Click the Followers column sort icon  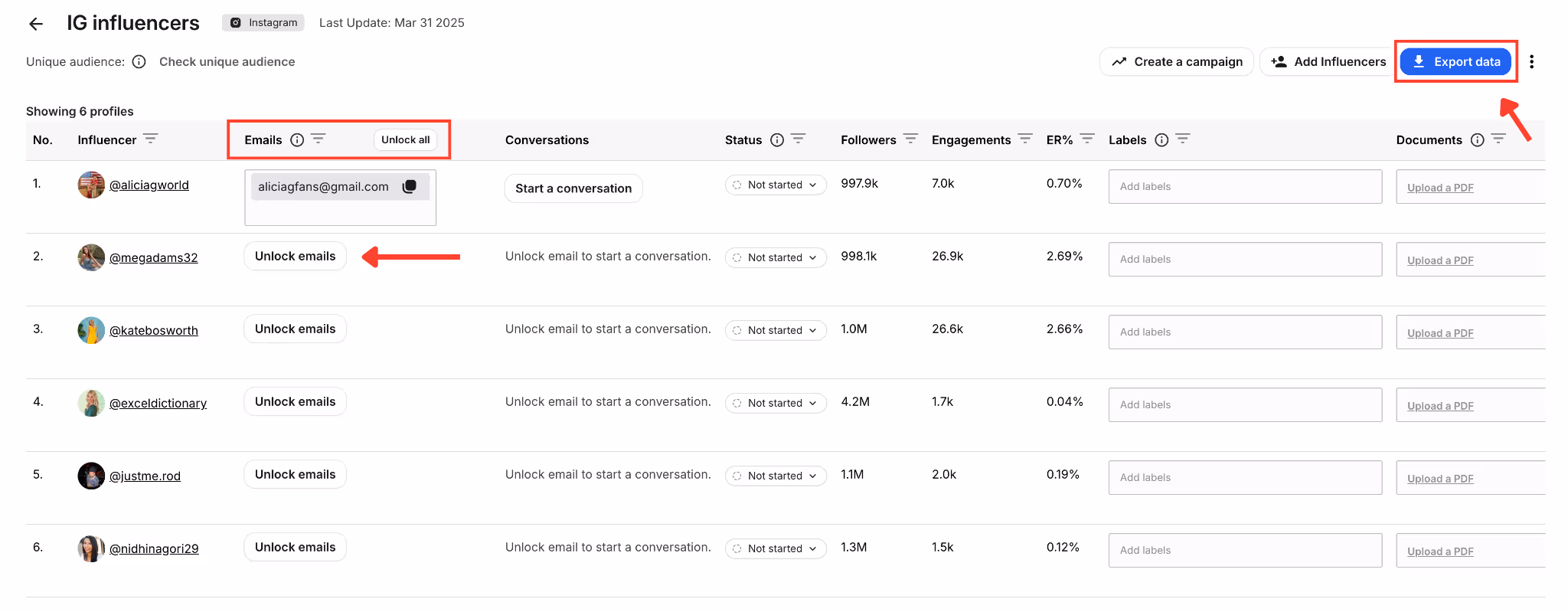(910, 139)
